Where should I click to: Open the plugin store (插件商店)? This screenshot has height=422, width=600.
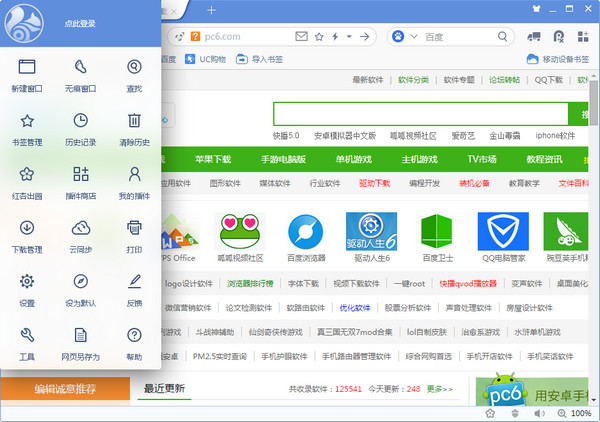pos(80,183)
